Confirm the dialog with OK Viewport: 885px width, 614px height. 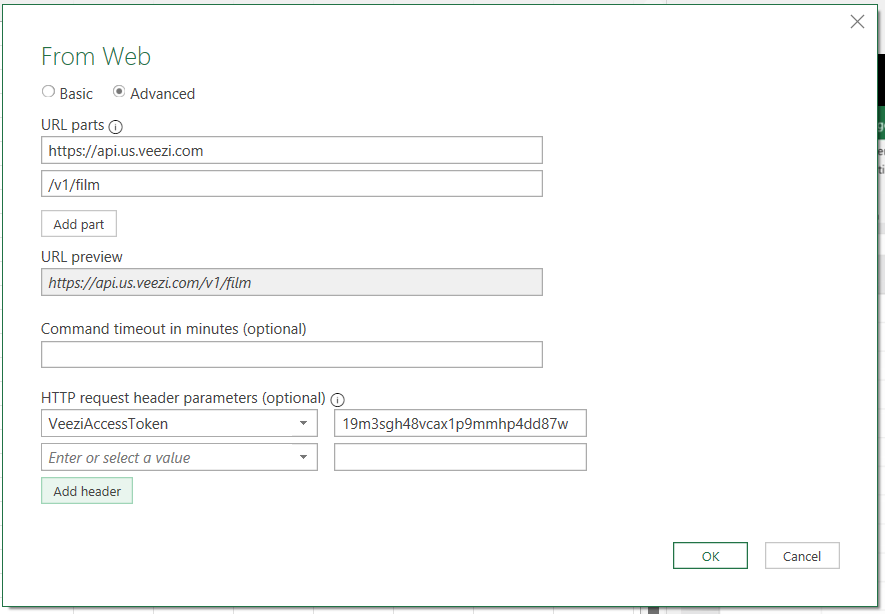(710, 555)
